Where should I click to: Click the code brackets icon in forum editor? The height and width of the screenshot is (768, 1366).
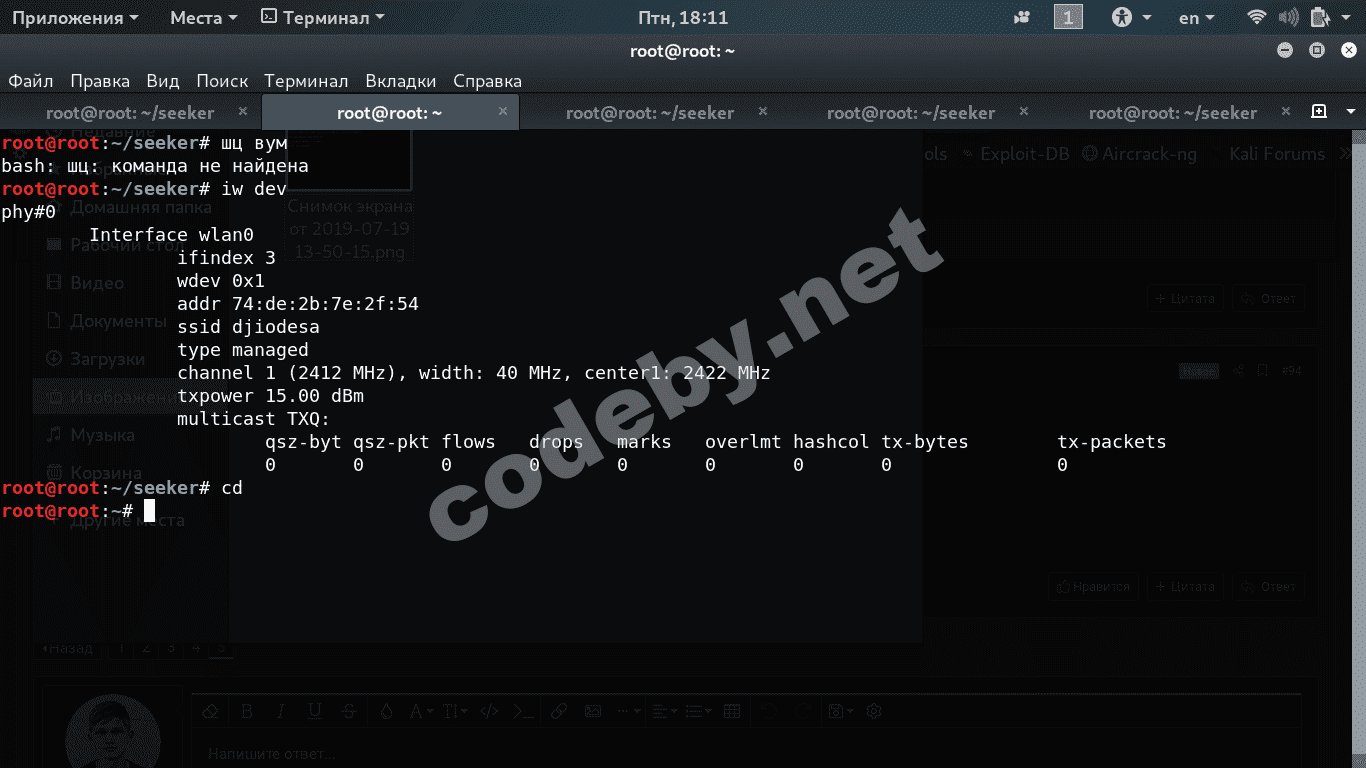click(x=489, y=711)
